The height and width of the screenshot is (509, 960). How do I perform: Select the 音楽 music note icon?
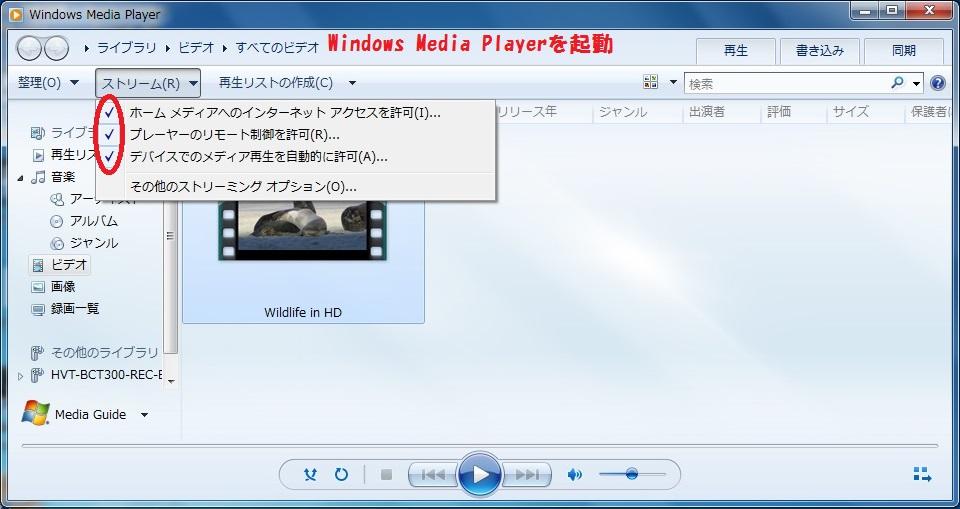[x=39, y=177]
